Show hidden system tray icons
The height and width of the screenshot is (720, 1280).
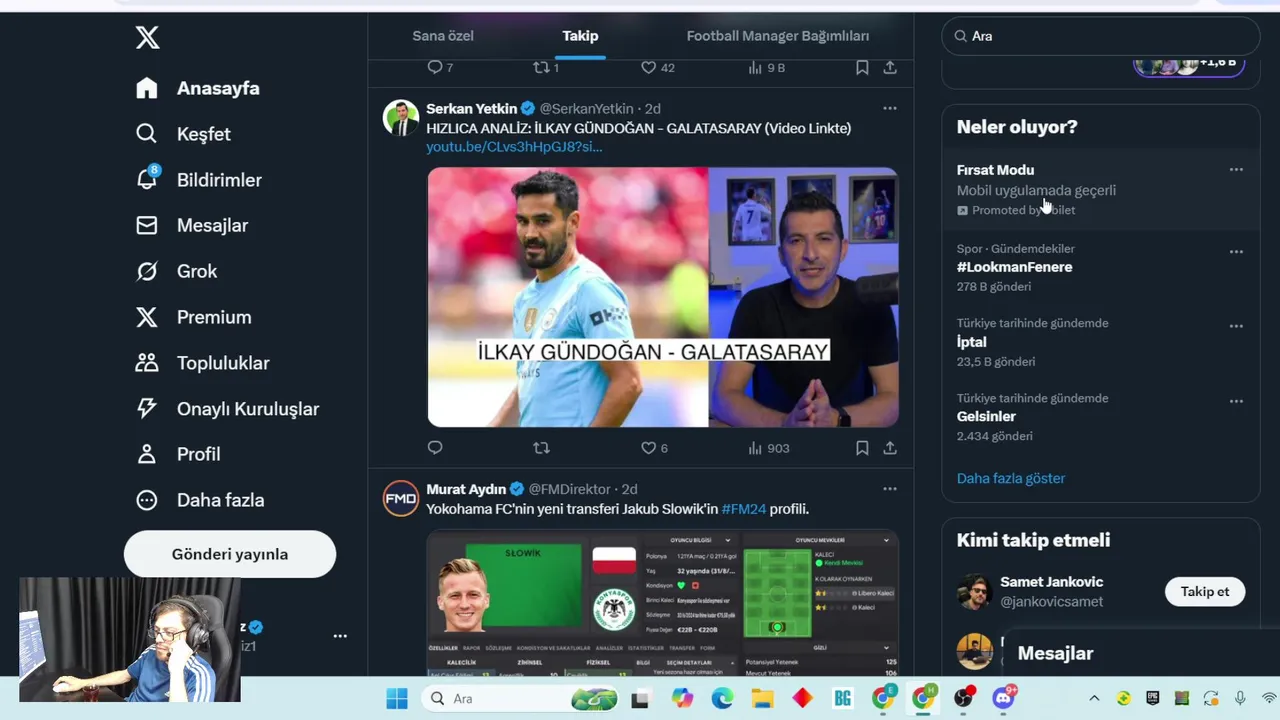1094,699
